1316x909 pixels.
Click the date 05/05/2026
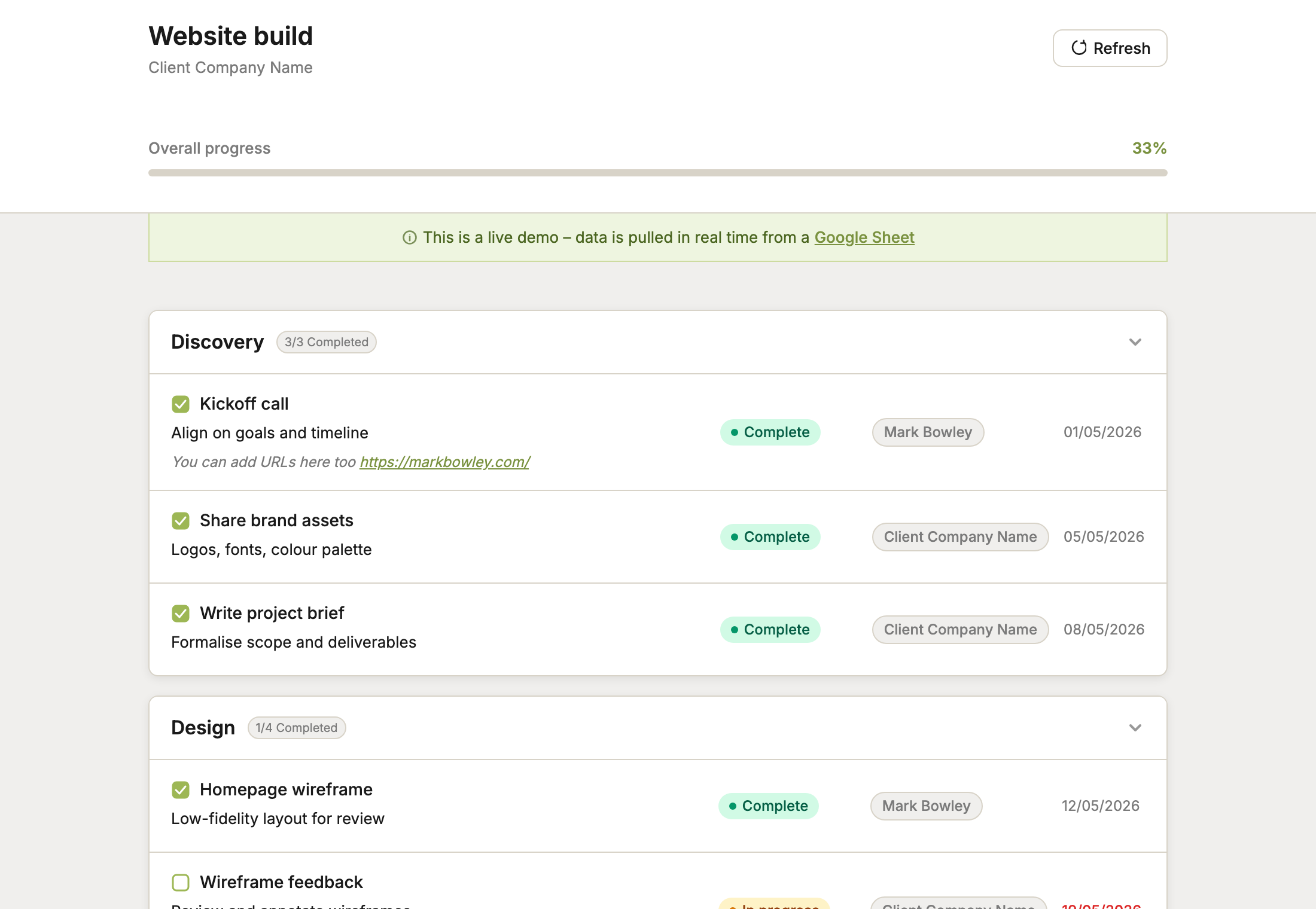click(x=1103, y=537)
